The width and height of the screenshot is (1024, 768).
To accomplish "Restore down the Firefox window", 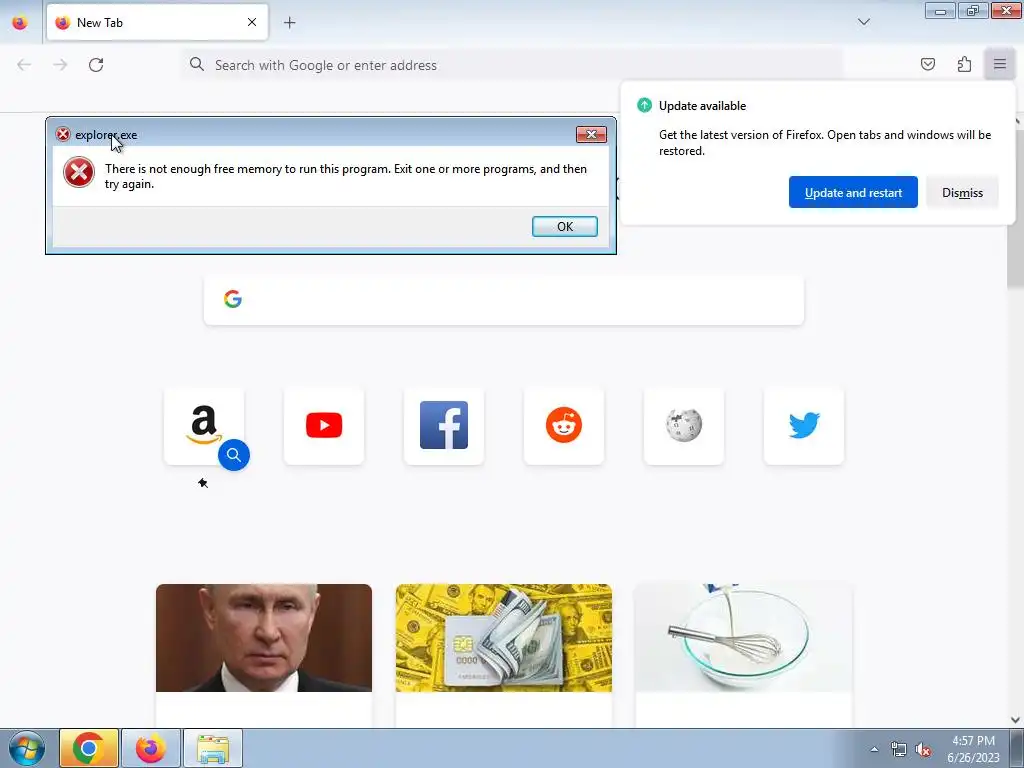I will [972, 10].
